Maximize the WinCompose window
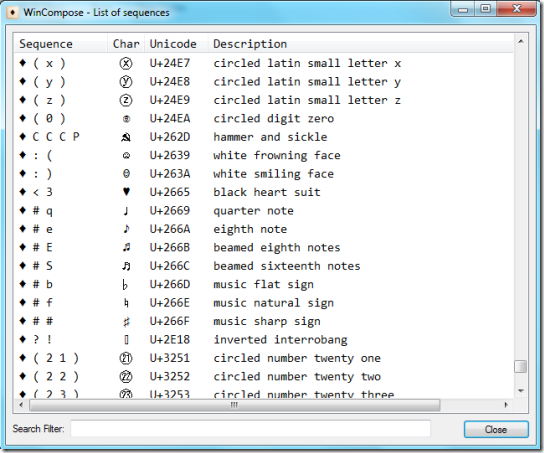 point(486,9)
